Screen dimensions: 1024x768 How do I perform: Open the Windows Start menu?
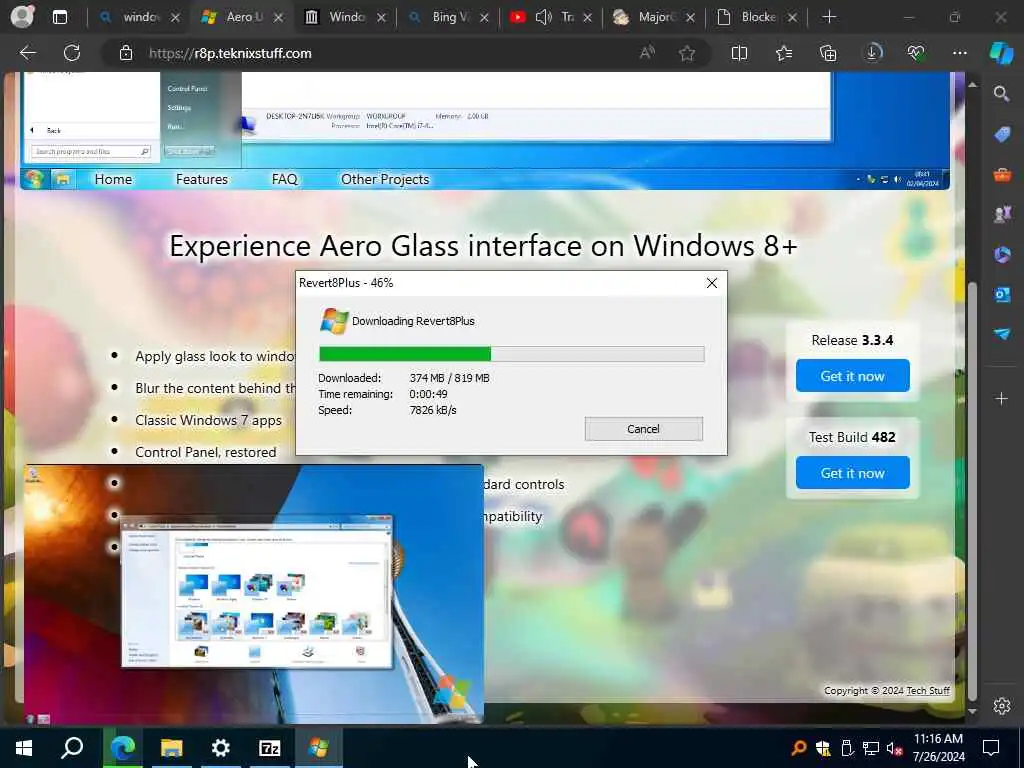[24, 748]
